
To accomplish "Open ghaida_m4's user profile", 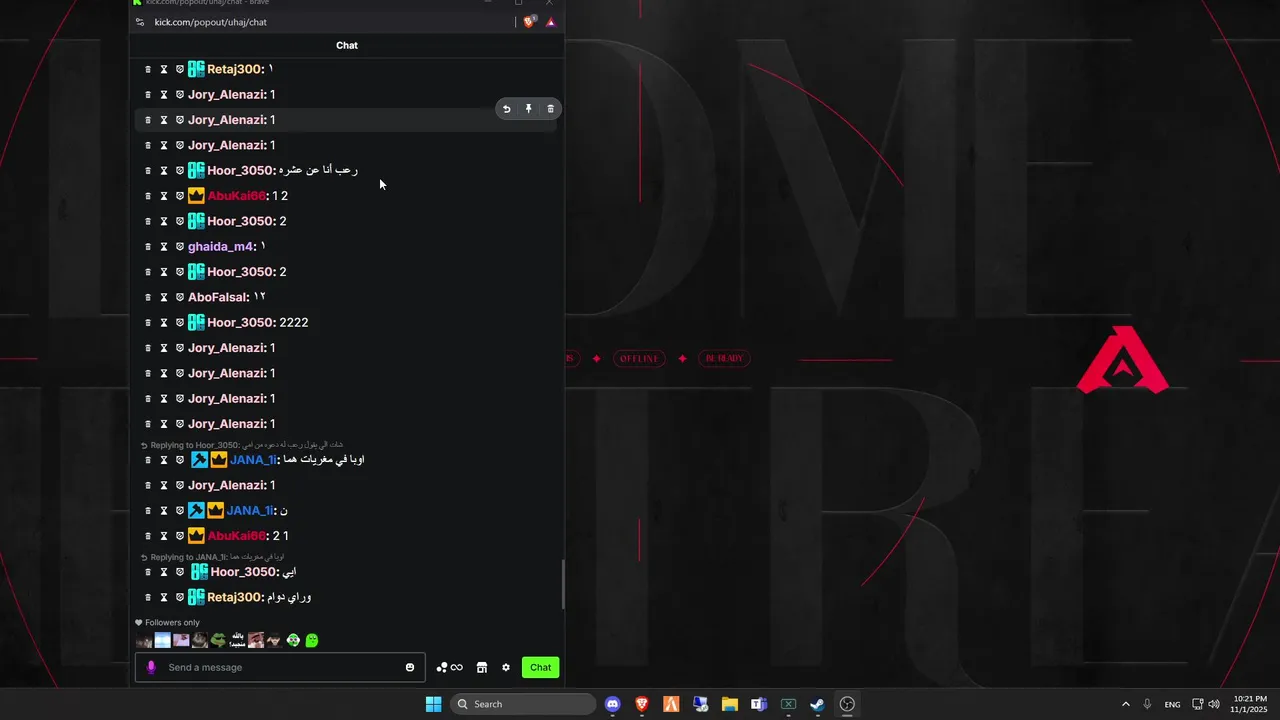I will point(221,247).
